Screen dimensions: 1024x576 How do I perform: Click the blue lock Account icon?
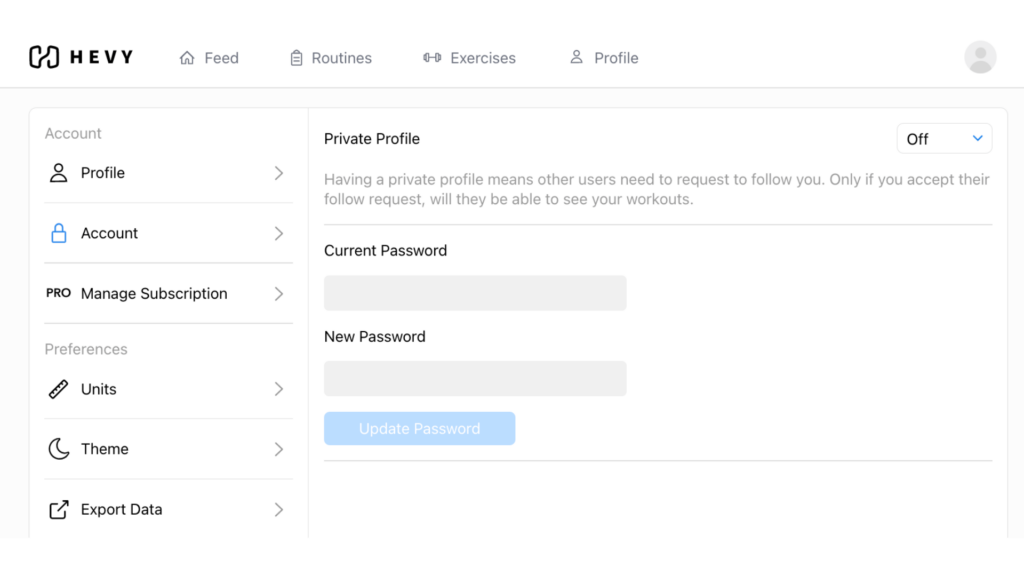coord(59,233)
